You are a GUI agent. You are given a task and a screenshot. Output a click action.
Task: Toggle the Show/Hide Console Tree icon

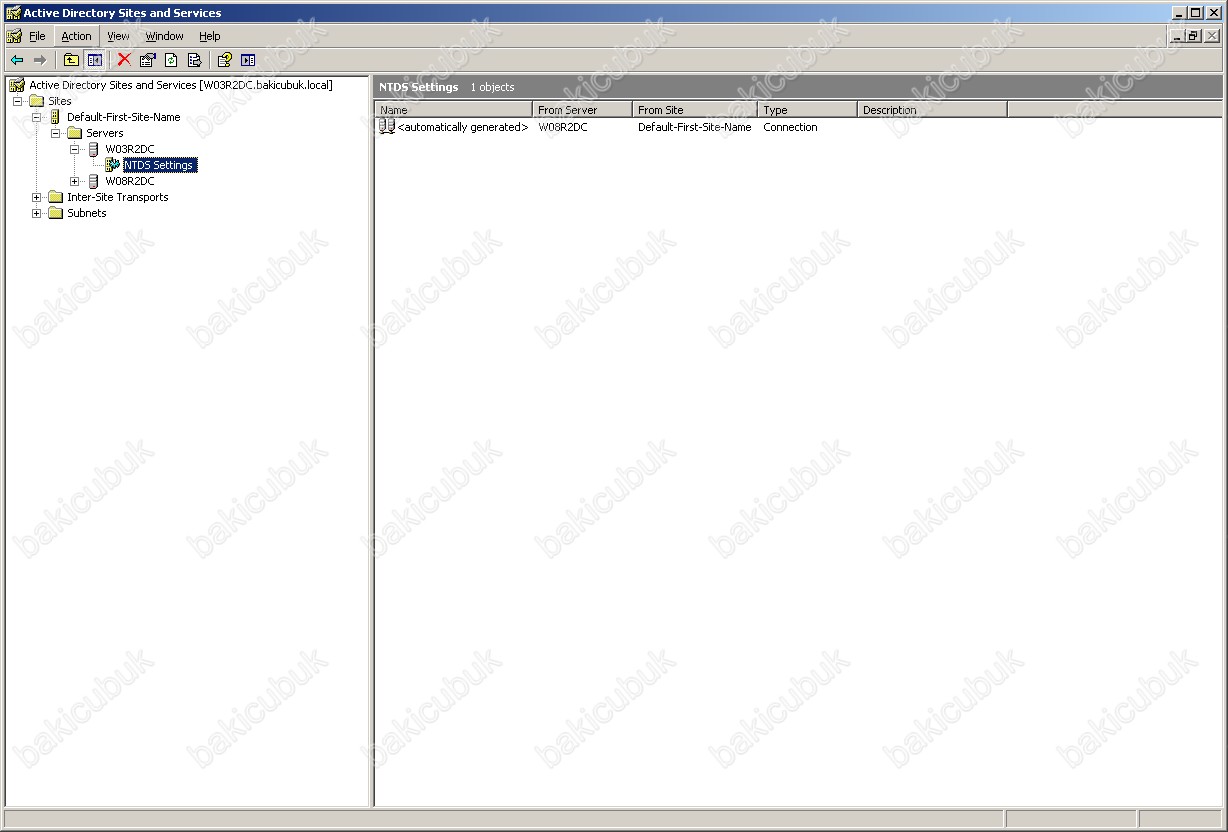[x=94, y=60]
